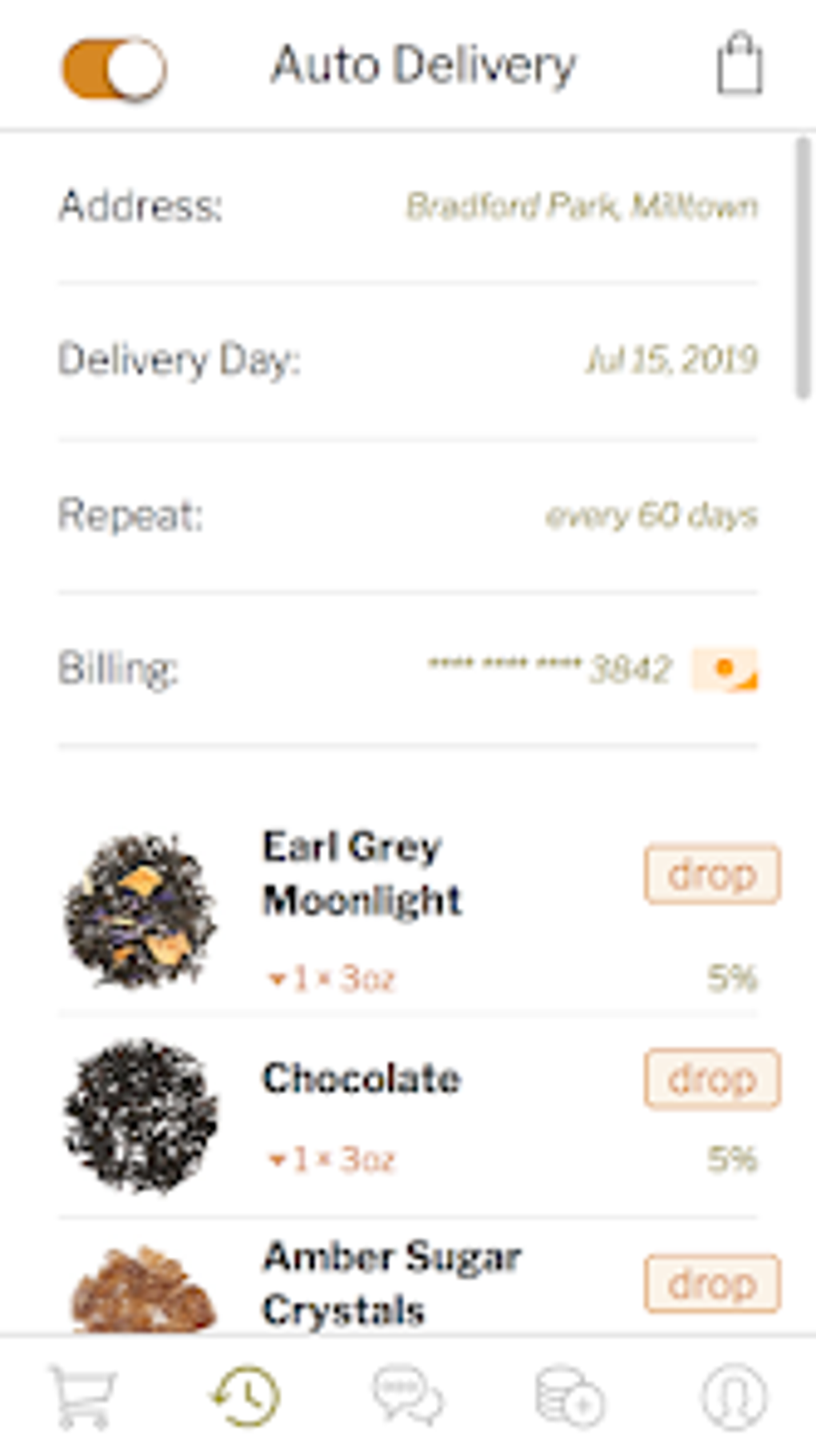816x1456 pixels.
Task: Open Chocolate tea product thumbnail
Action: (141, 1115)
